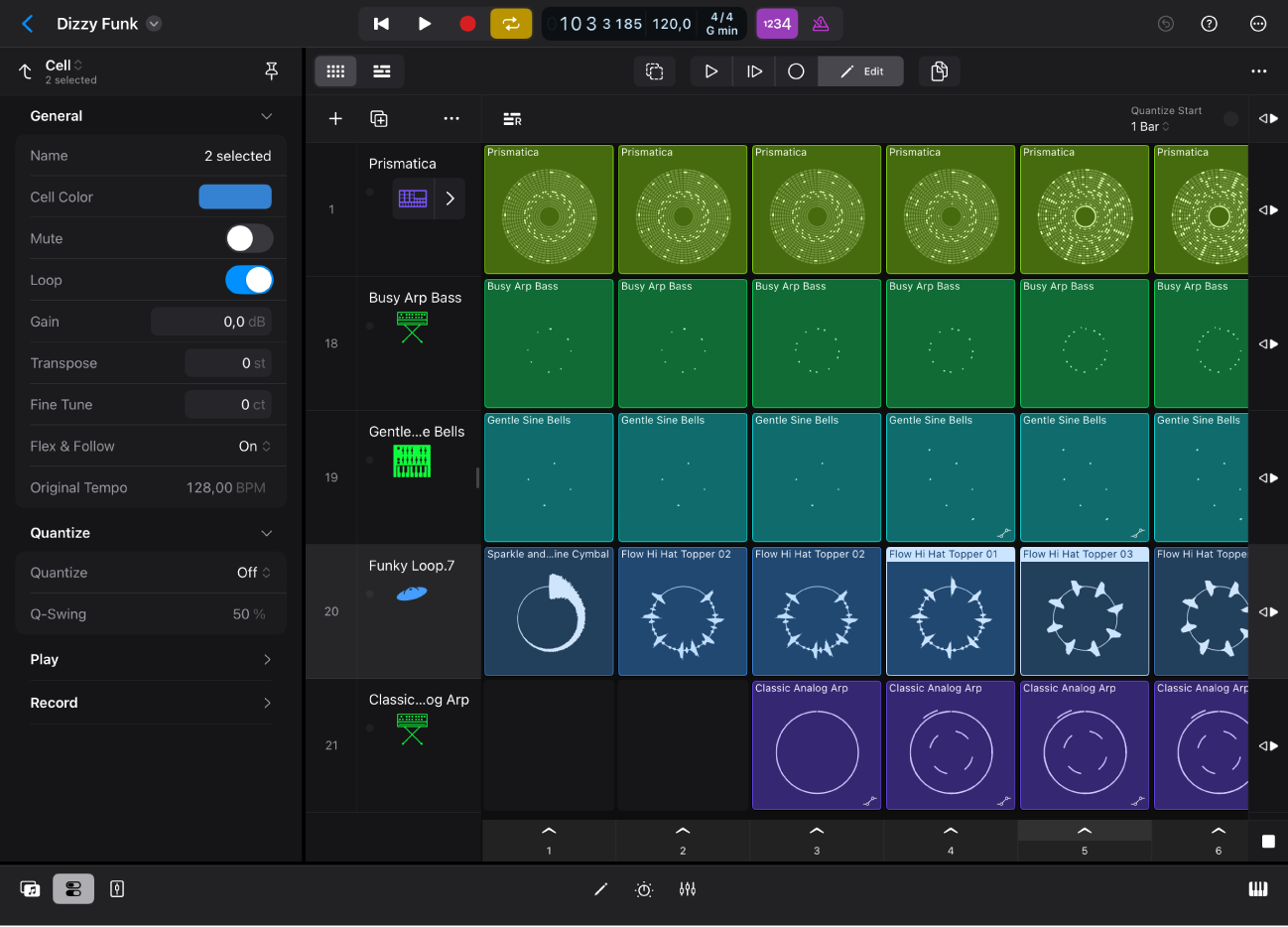
Task: Enable the count-in 1234 icon
Action: coord(777,23)
